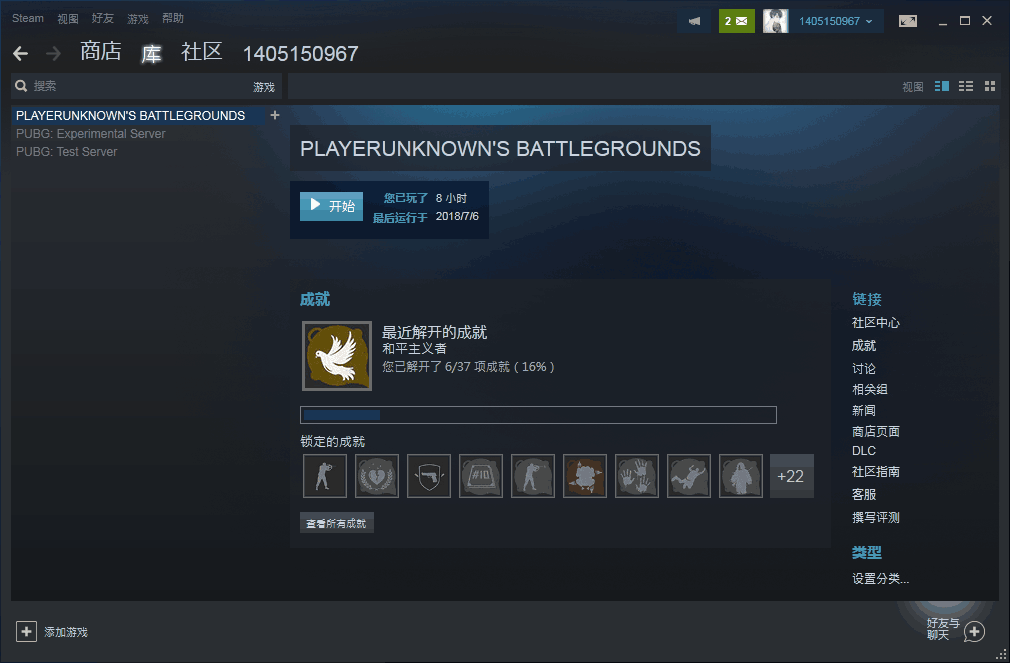Viewport: 1010px width, 663px height.
Task: Go to the 社区 tab
Action: pyautogui.click(x=202, y=51)
